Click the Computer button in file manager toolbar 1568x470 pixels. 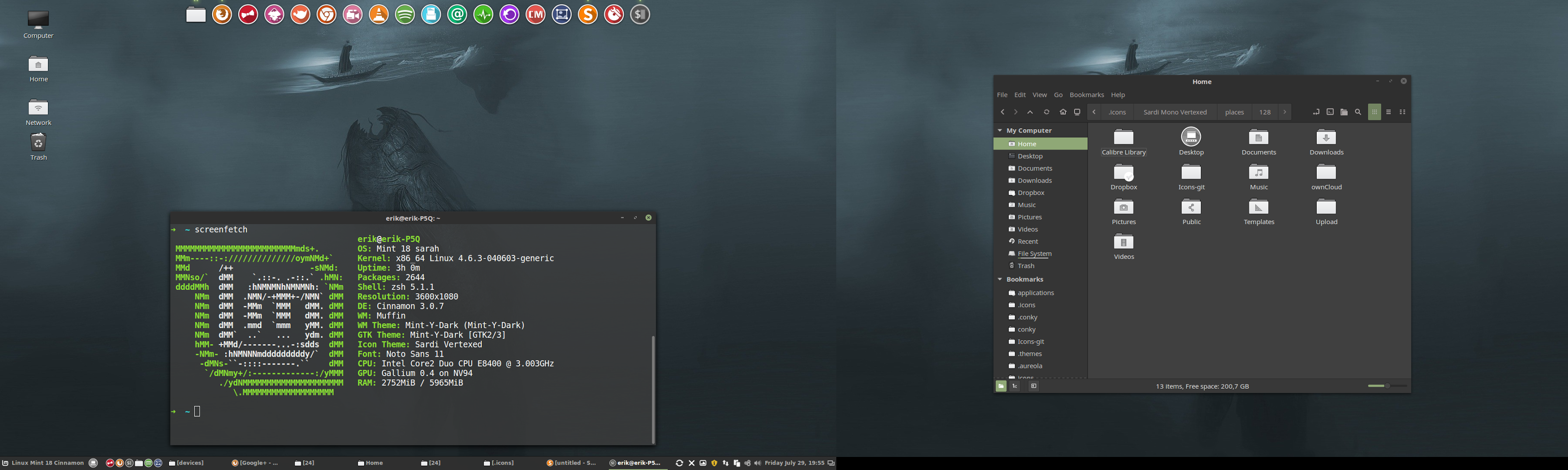[1077, 112]
